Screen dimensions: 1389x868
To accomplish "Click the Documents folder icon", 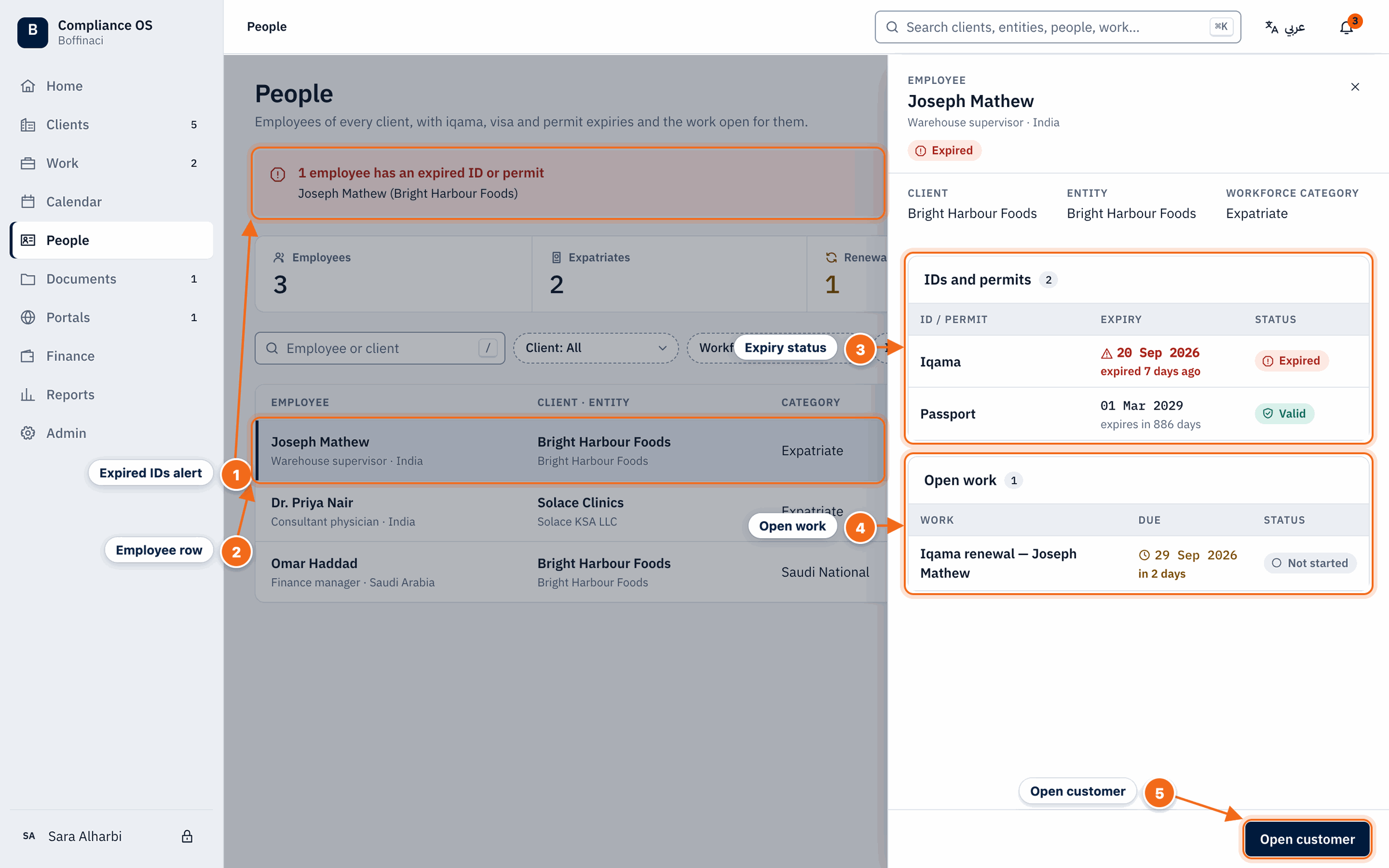I will point(28,279).
